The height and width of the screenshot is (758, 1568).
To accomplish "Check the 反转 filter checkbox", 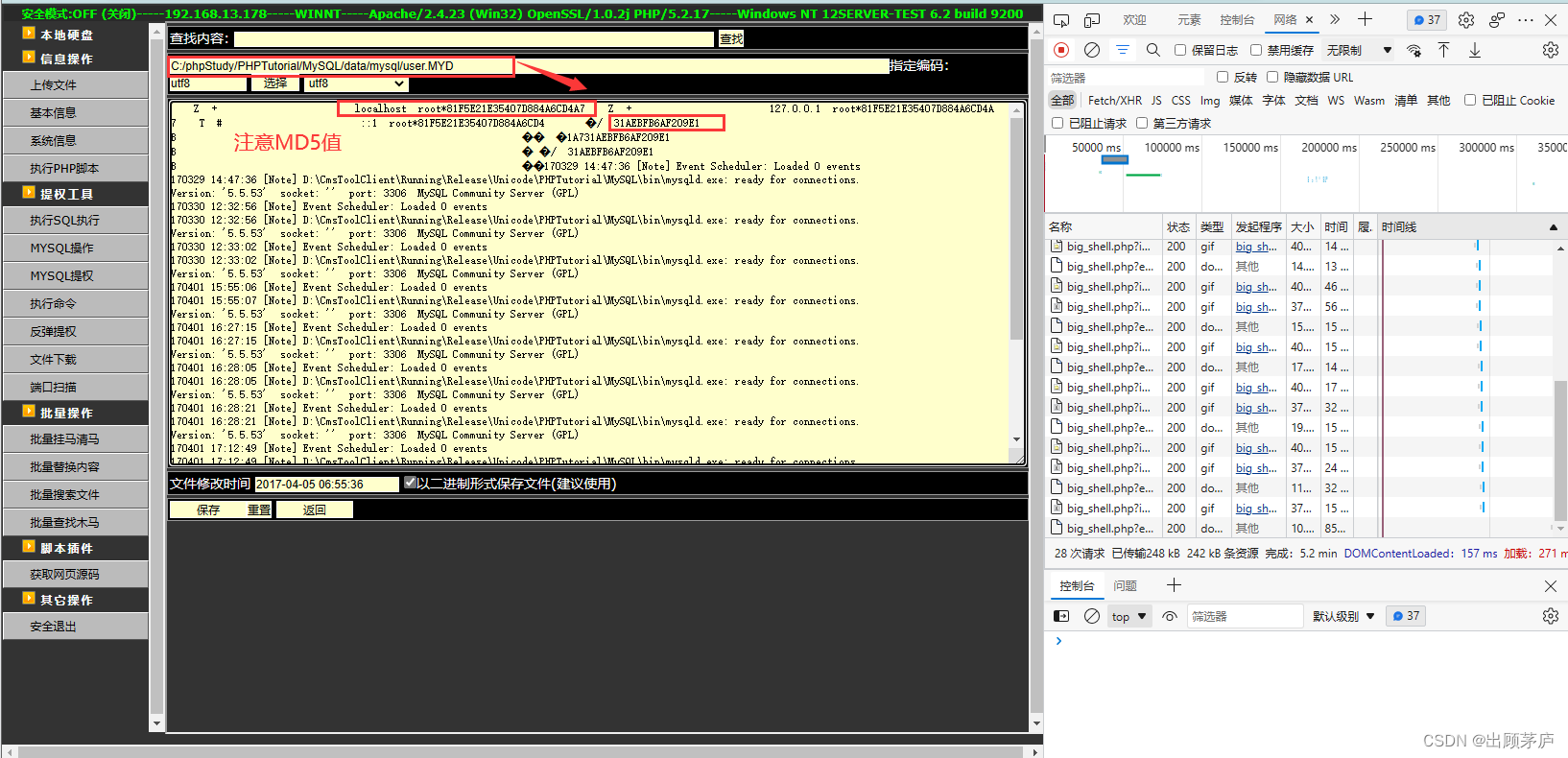I will pyautogui.click(x=1223, y=77).
